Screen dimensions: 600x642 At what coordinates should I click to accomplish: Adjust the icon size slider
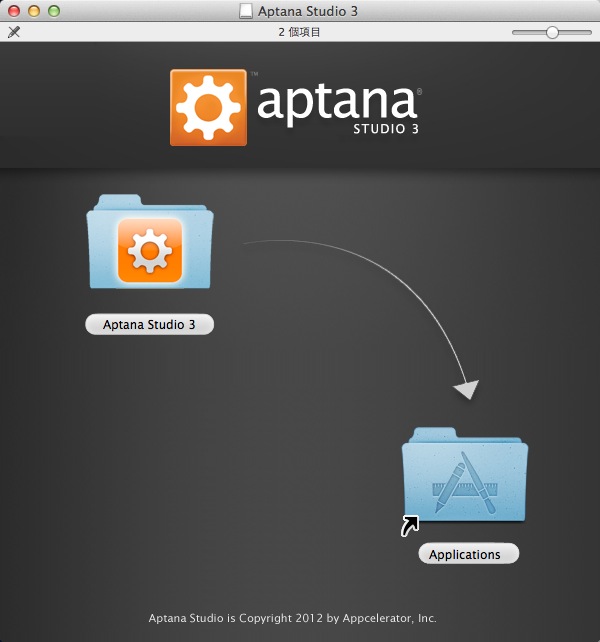point(552,32)
